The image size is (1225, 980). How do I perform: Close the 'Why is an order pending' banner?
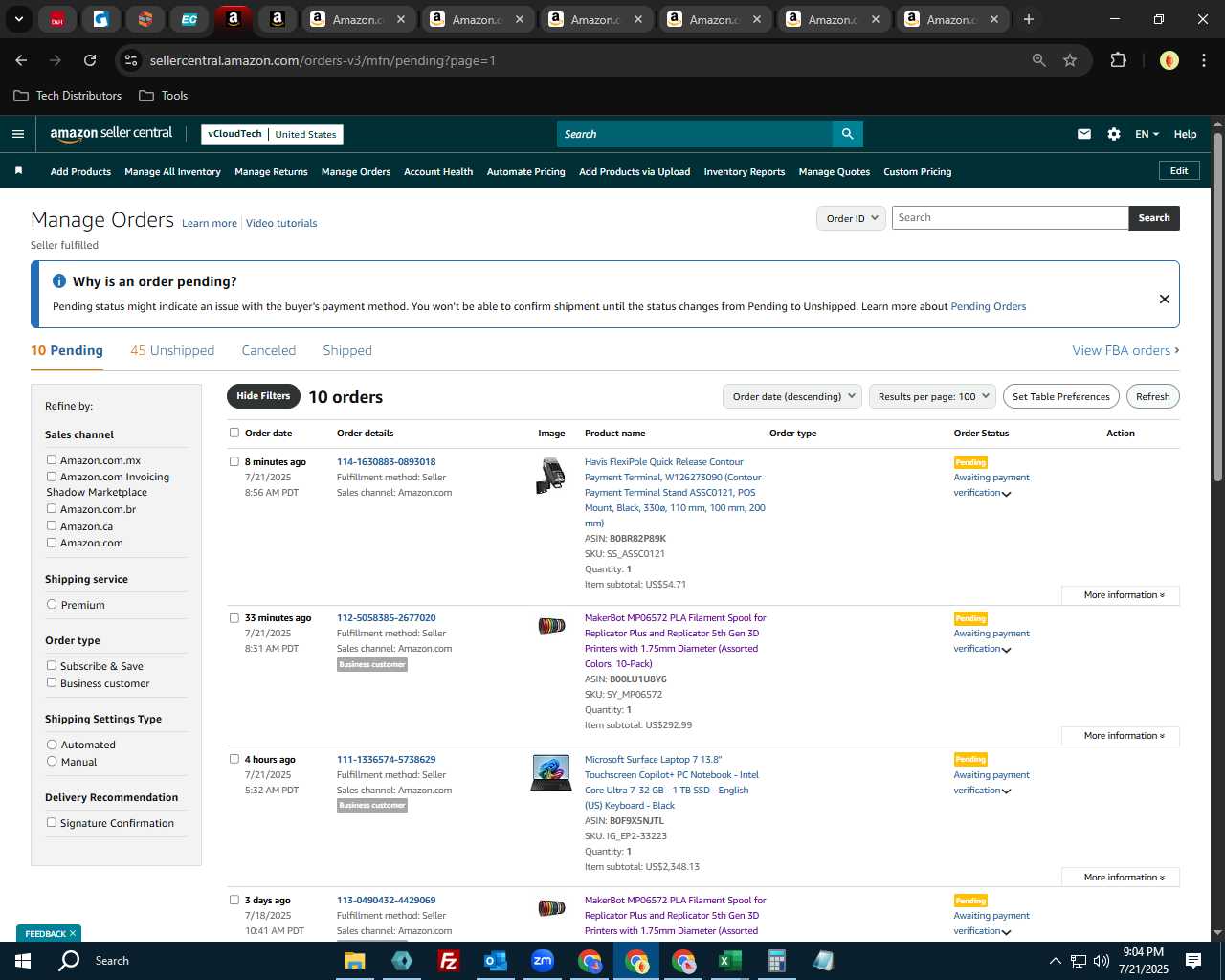click(1165, 299)
